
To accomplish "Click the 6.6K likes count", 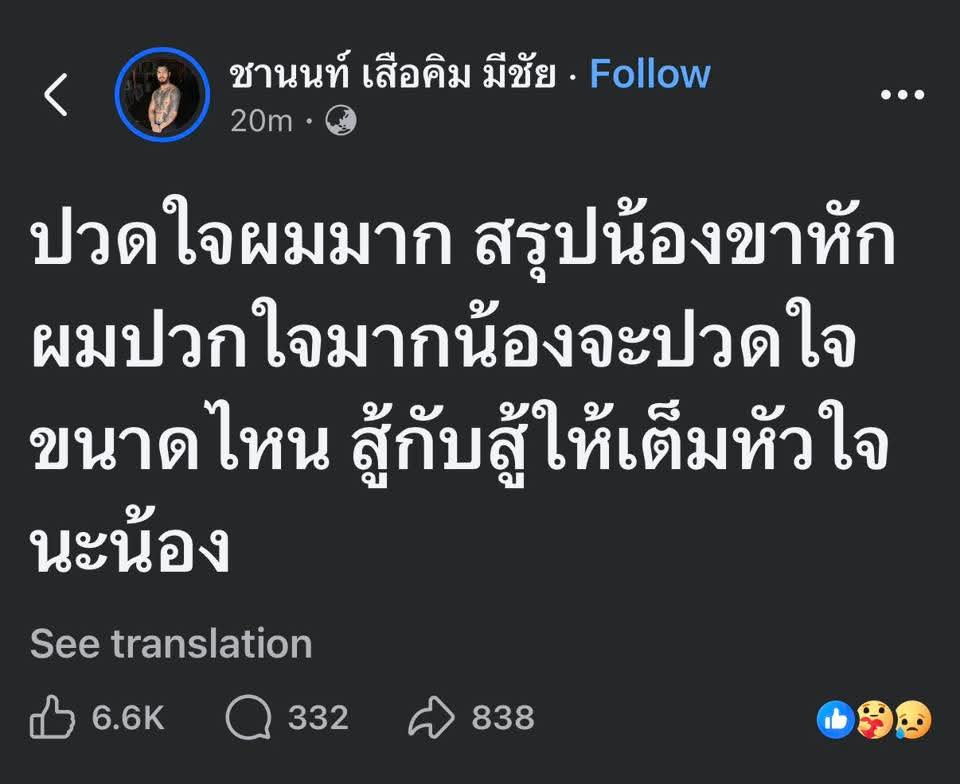I will [x=128, y=717].
